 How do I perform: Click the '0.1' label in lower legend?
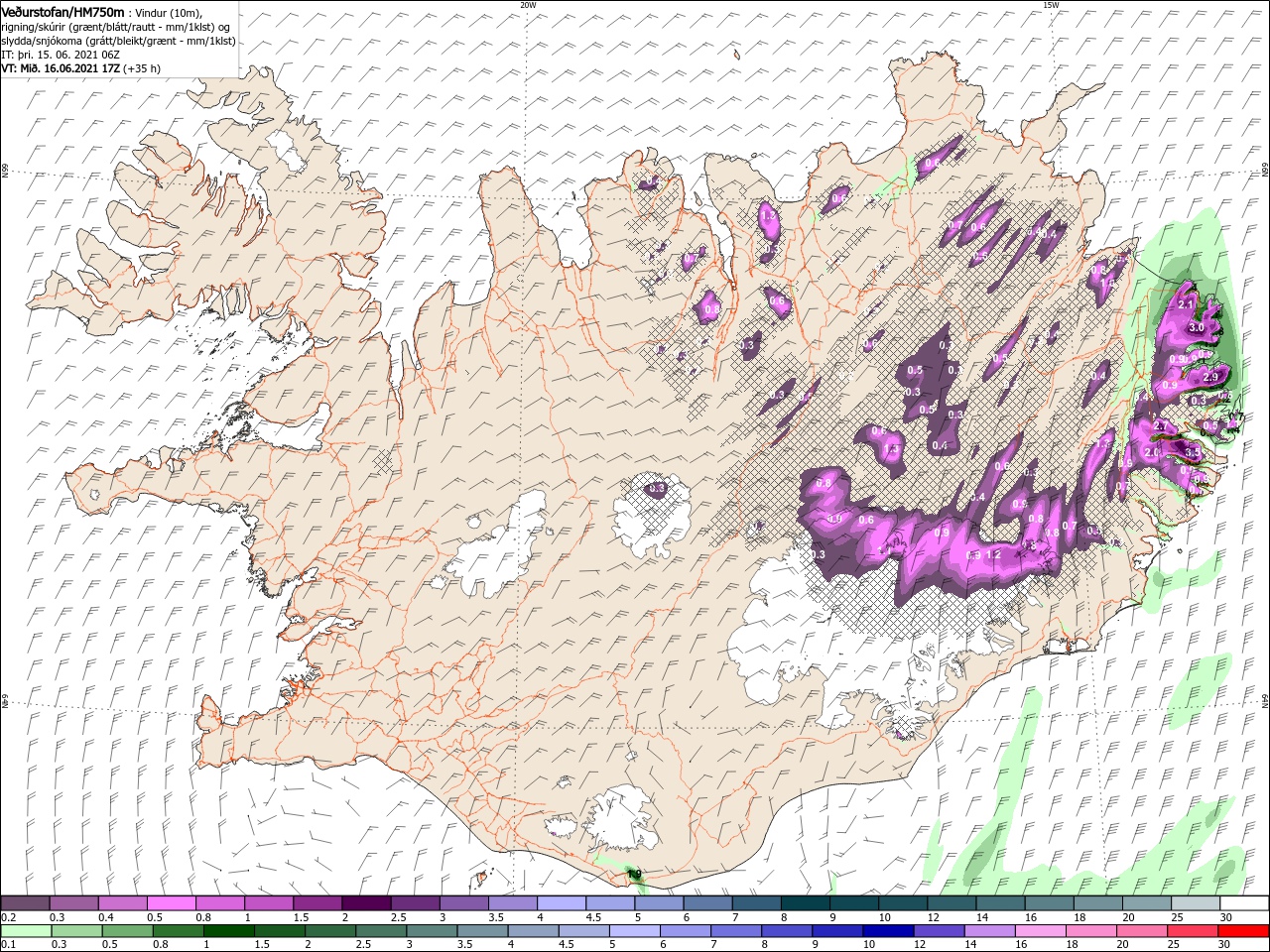click(7, 945)
